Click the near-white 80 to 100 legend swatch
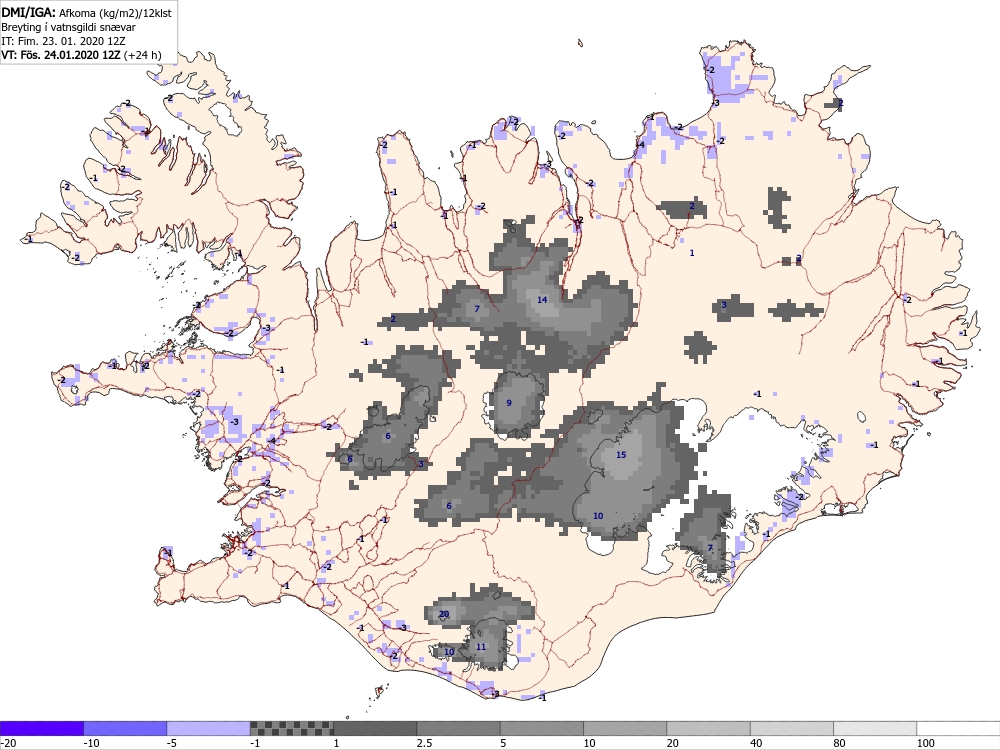The height and width of the screenshot is (750, 1000). pos(875,728)
